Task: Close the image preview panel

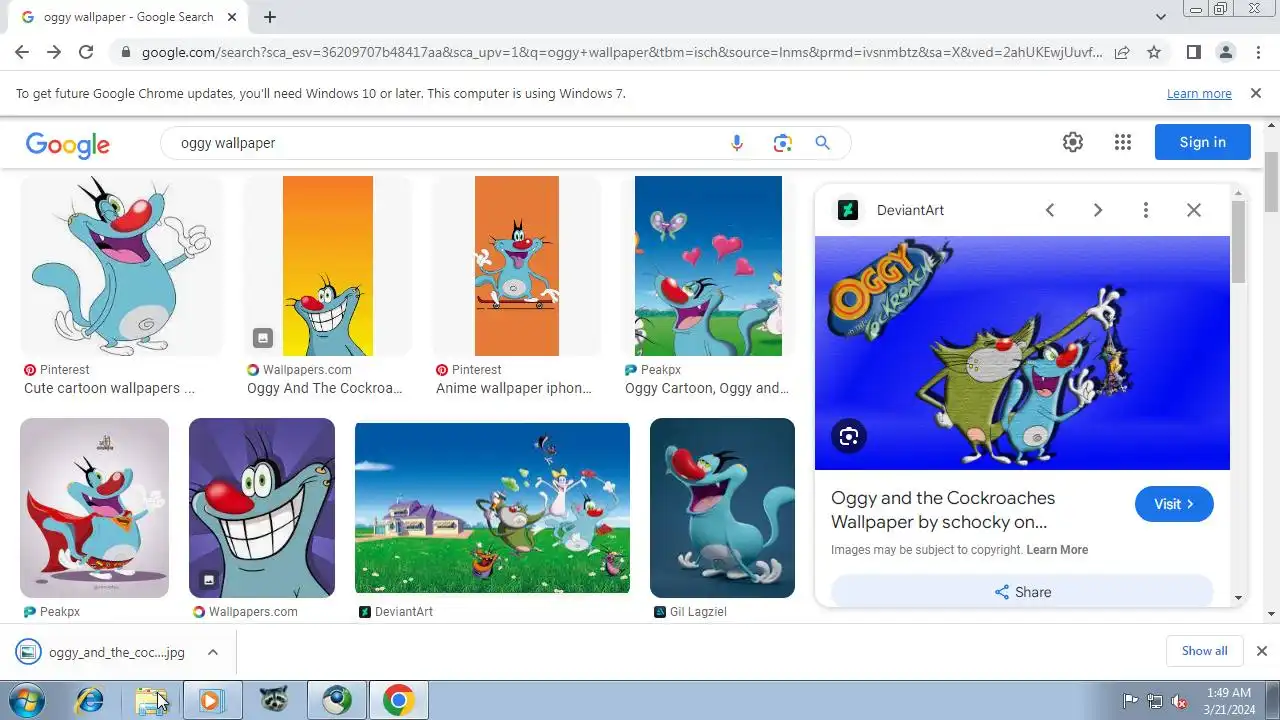Action: (1194, 210)
